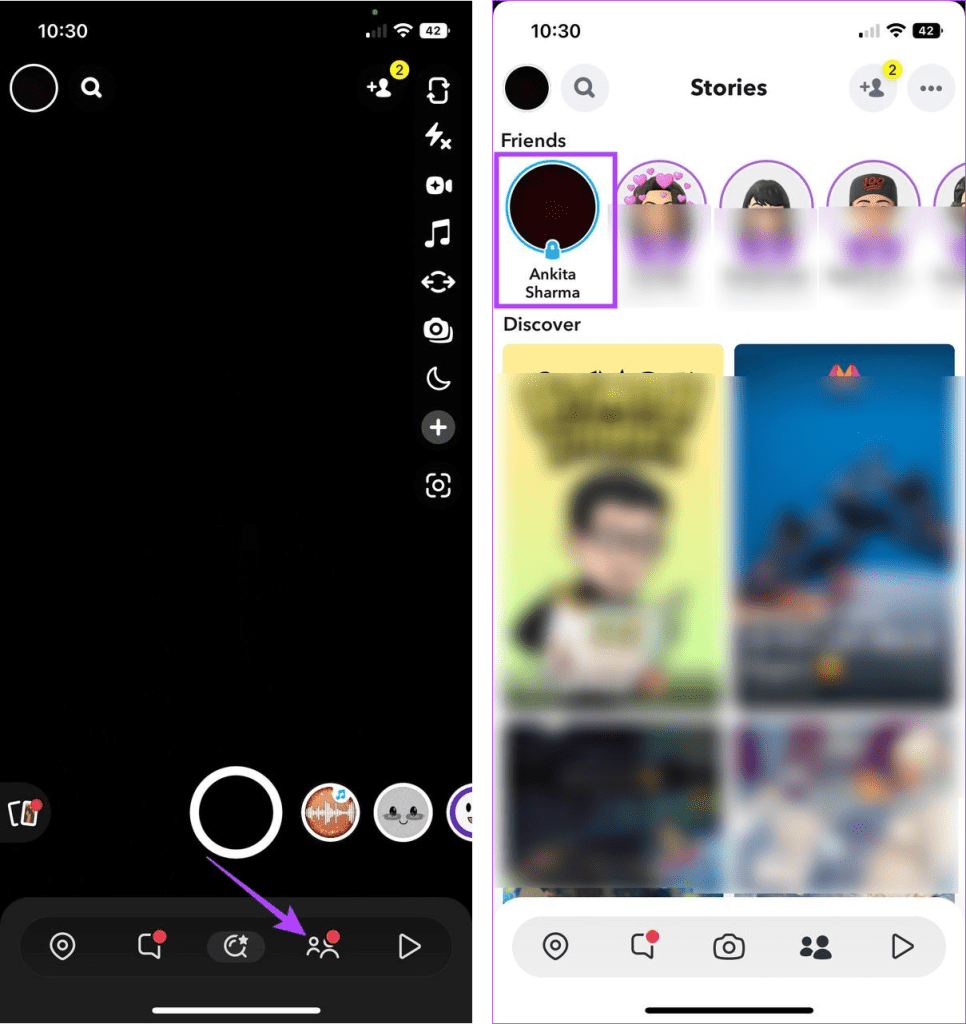This screenshot has height=1024, width=966.
Task: Open the search icon on the Stories screen
Action: coord(585,88)
